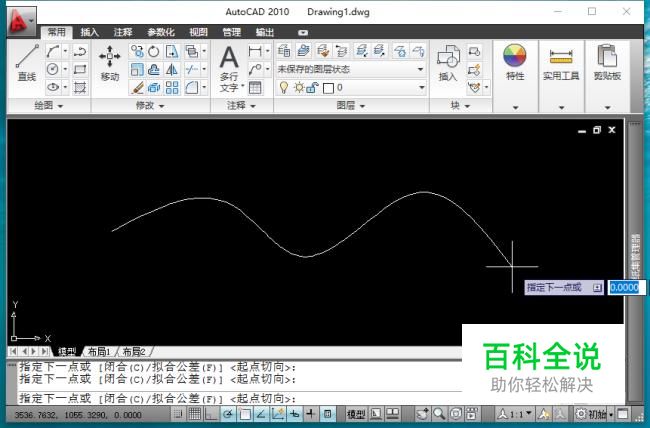650x428 pixels.
Task: Switch to the 视图 ribbon tab
Action: click(198, 32)
